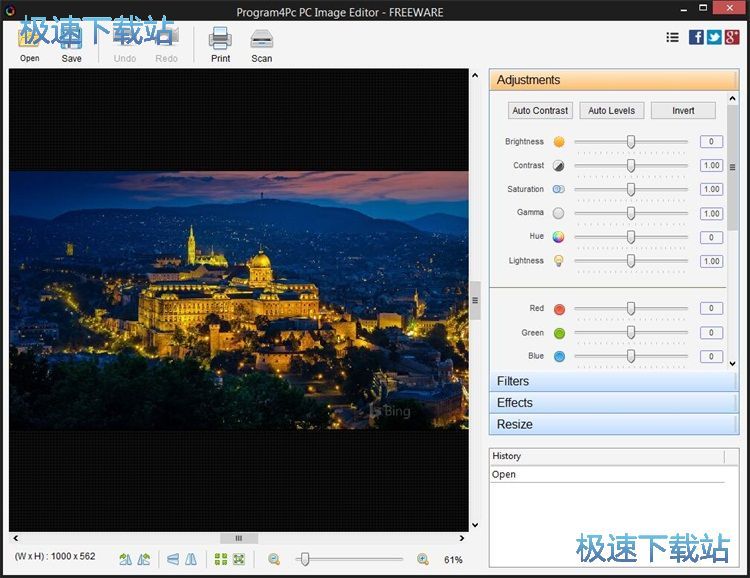The height and width of the screenshot is (578, 750).
Task: Click the Print toolbar icon
Action: [x=220, y=40]
